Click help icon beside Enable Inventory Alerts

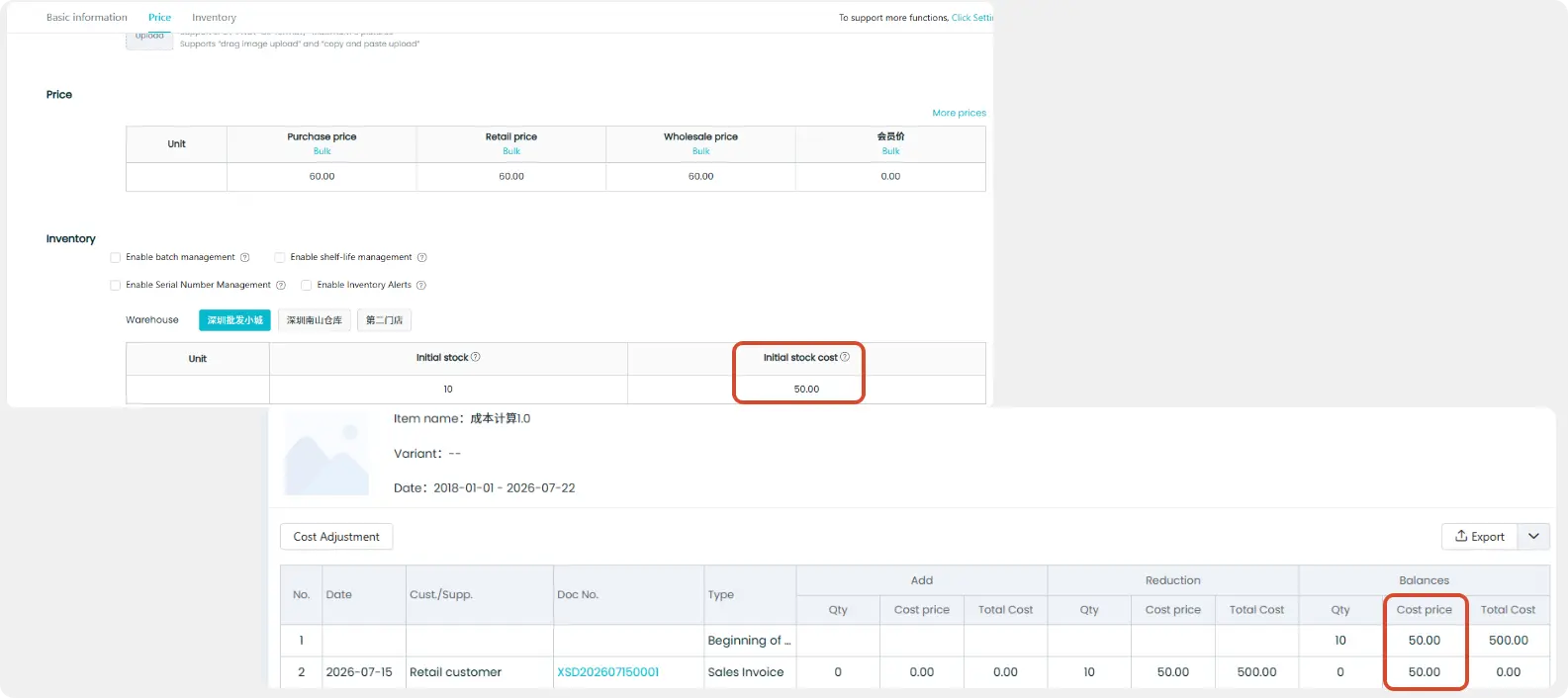[x=420, y=285]
